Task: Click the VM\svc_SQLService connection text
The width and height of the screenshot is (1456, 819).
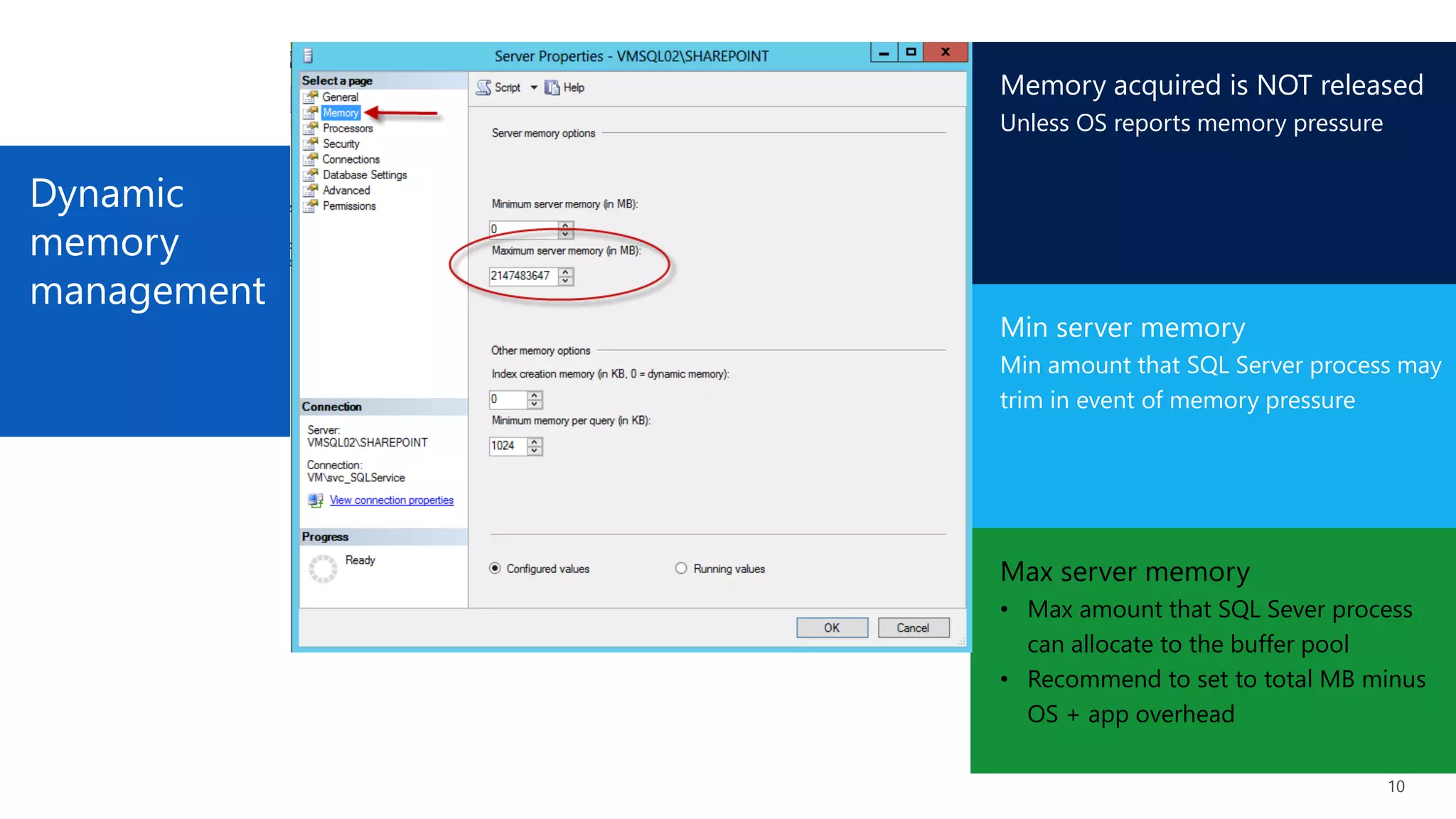Action: (x=356, y=478)
